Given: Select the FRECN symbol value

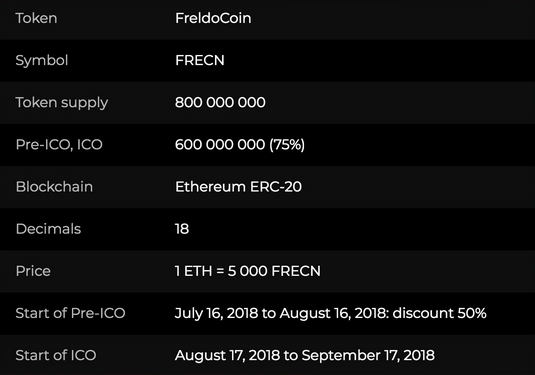Looking at the screenshot, I should 200,60.
